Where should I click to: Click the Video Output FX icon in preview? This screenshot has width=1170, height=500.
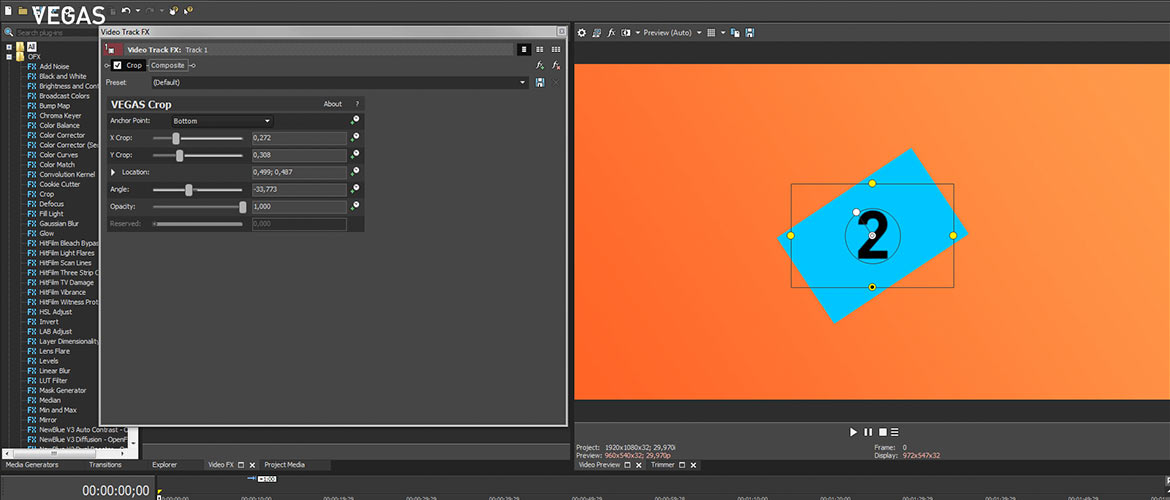pos(611,33)
